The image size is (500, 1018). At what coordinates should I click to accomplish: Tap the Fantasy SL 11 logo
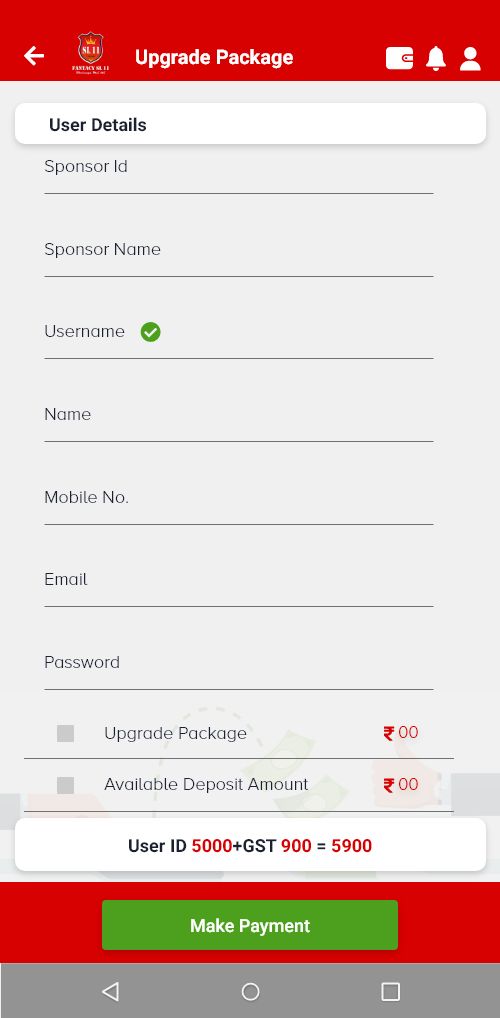(x=90, y=54)
